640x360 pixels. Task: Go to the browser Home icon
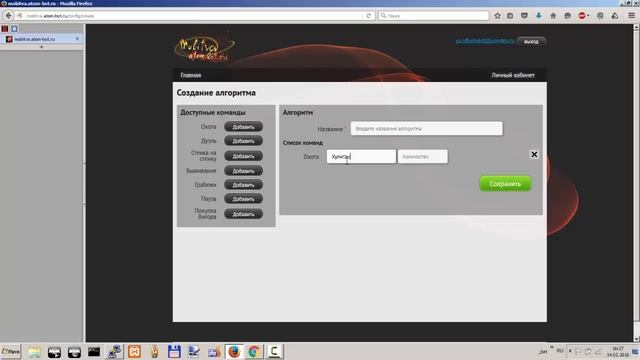coord(553,16)
